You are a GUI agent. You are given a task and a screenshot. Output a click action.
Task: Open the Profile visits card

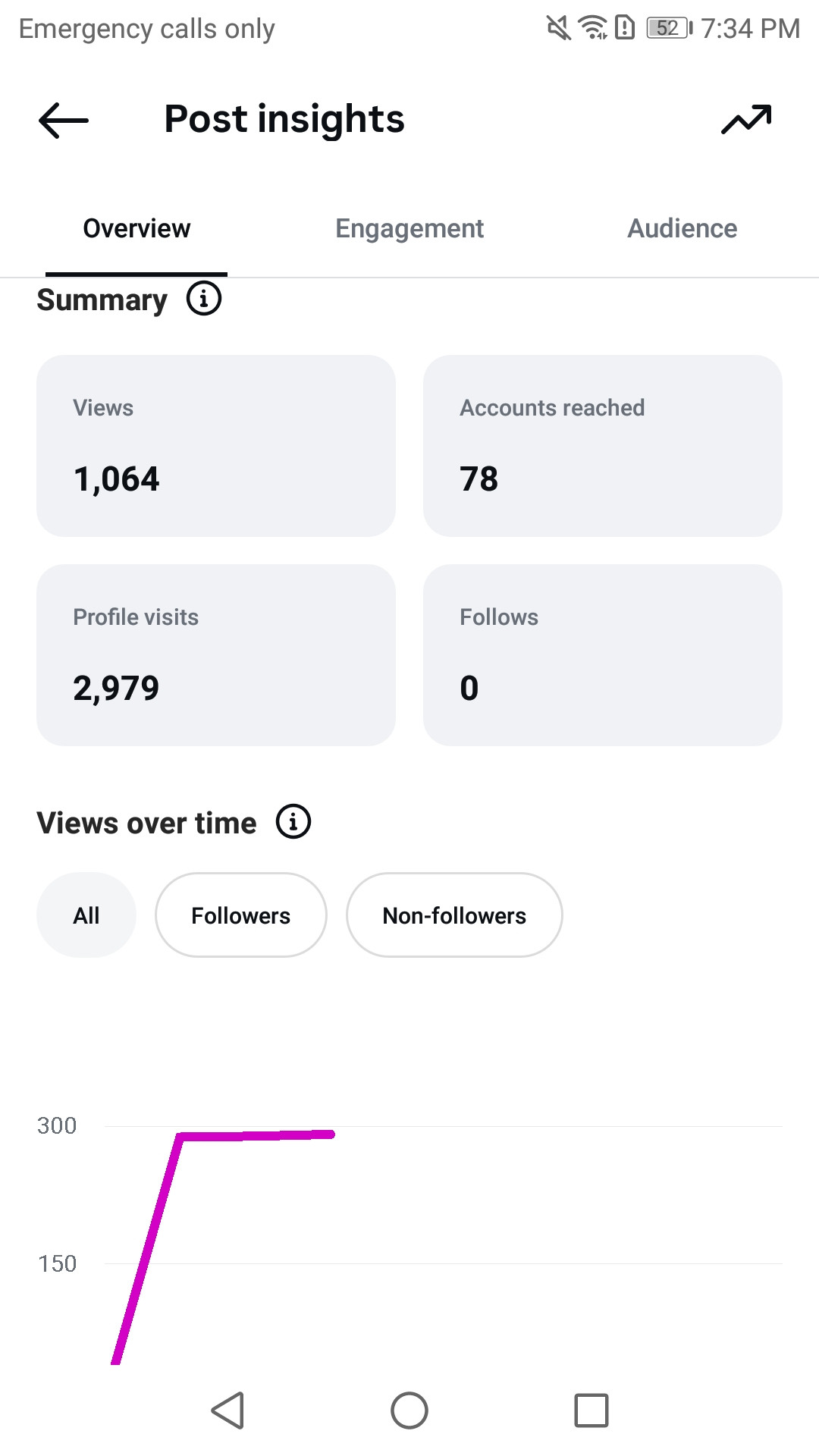point(216,655)
